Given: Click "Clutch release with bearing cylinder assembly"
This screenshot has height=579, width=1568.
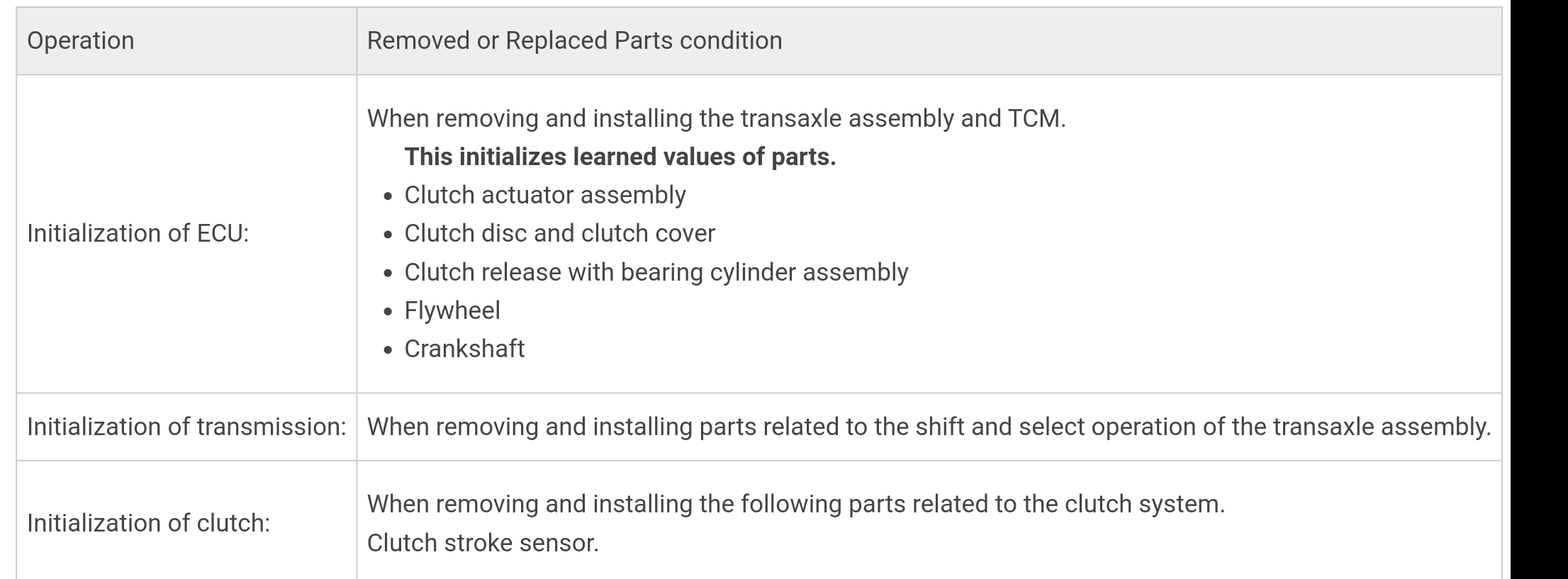Looking at the screenshot, I should pos(656,272).
